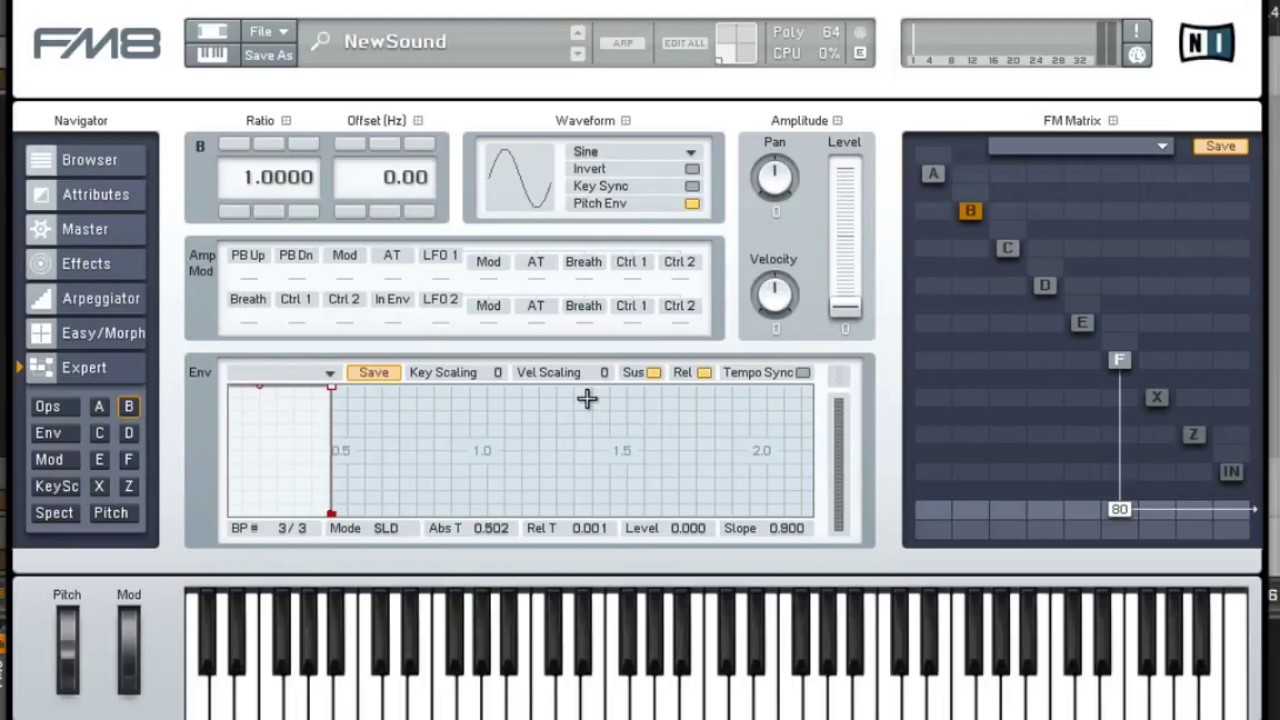Click Save As in header

click(269, 55)
